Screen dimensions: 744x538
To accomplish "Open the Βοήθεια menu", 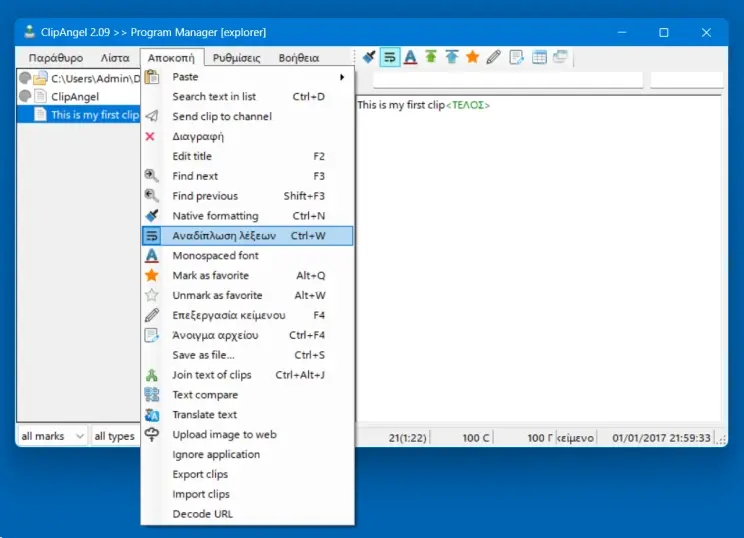I will coord(299,58).
